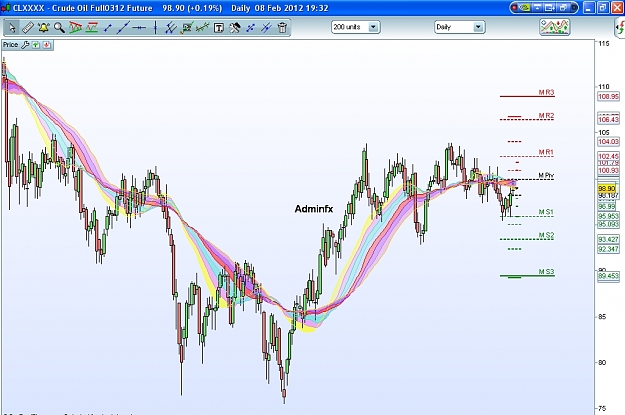
Task: Select the arrow cursor tool
Action: coord(12,28)
